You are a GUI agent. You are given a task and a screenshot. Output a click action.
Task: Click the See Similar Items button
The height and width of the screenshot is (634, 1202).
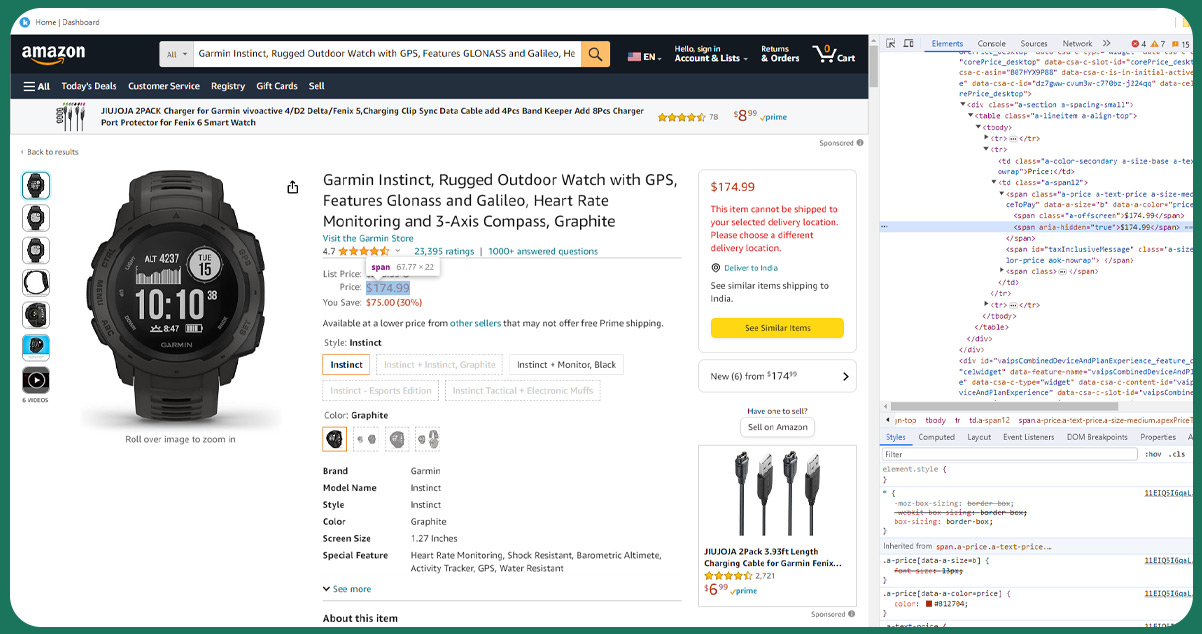(x=777, y=327)
